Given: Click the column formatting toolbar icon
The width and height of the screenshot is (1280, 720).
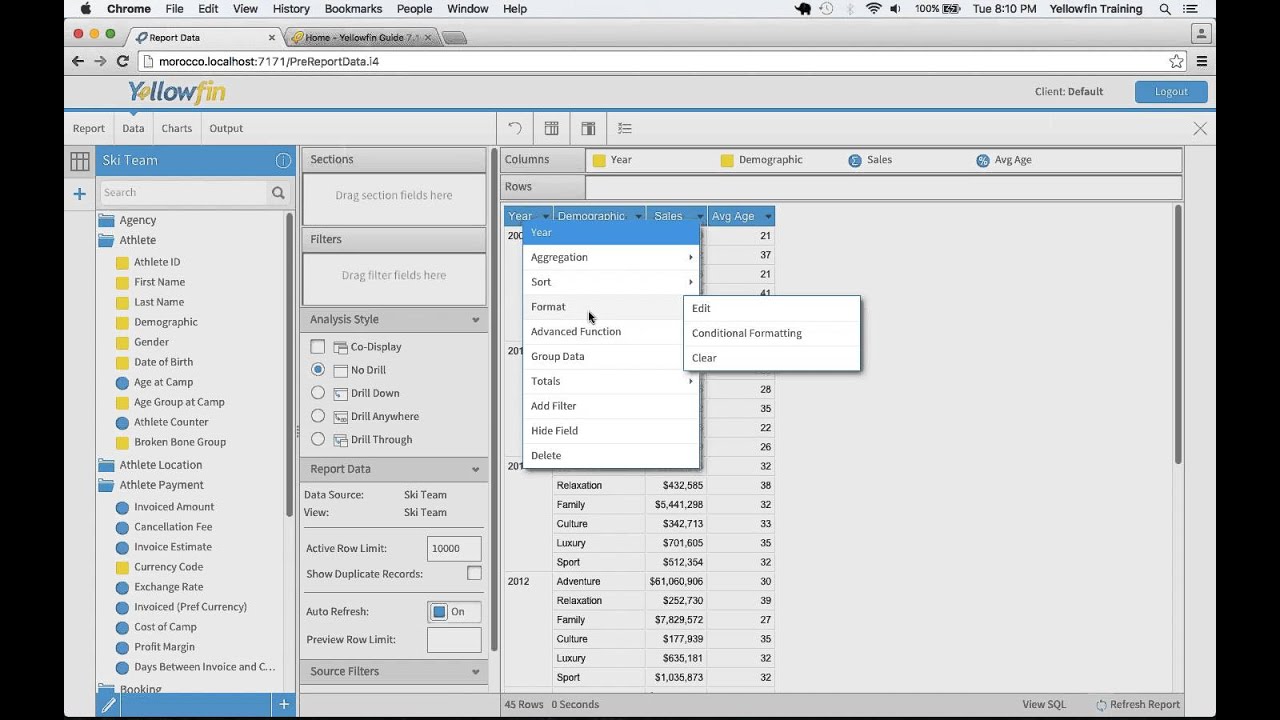Looking at the screenshot, I should (x=551, y=128).
